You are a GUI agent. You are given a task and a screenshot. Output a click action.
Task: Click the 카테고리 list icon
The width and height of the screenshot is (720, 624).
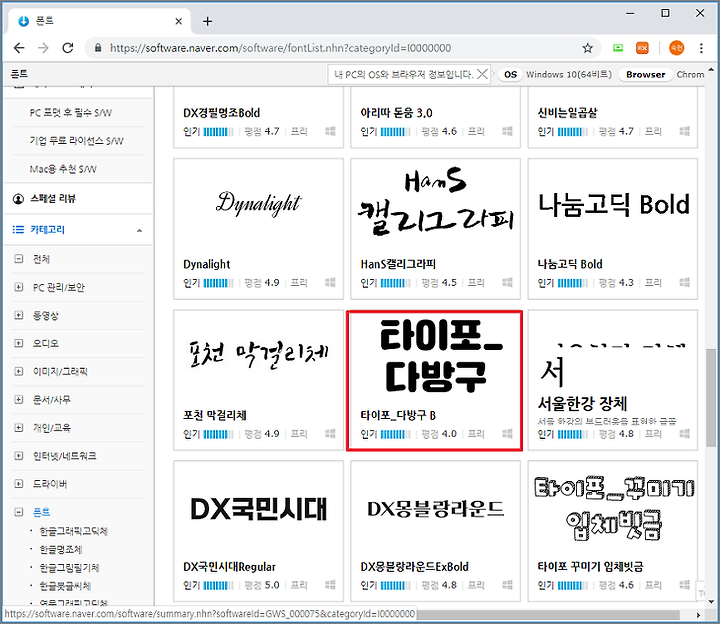(x=18, y=229)
